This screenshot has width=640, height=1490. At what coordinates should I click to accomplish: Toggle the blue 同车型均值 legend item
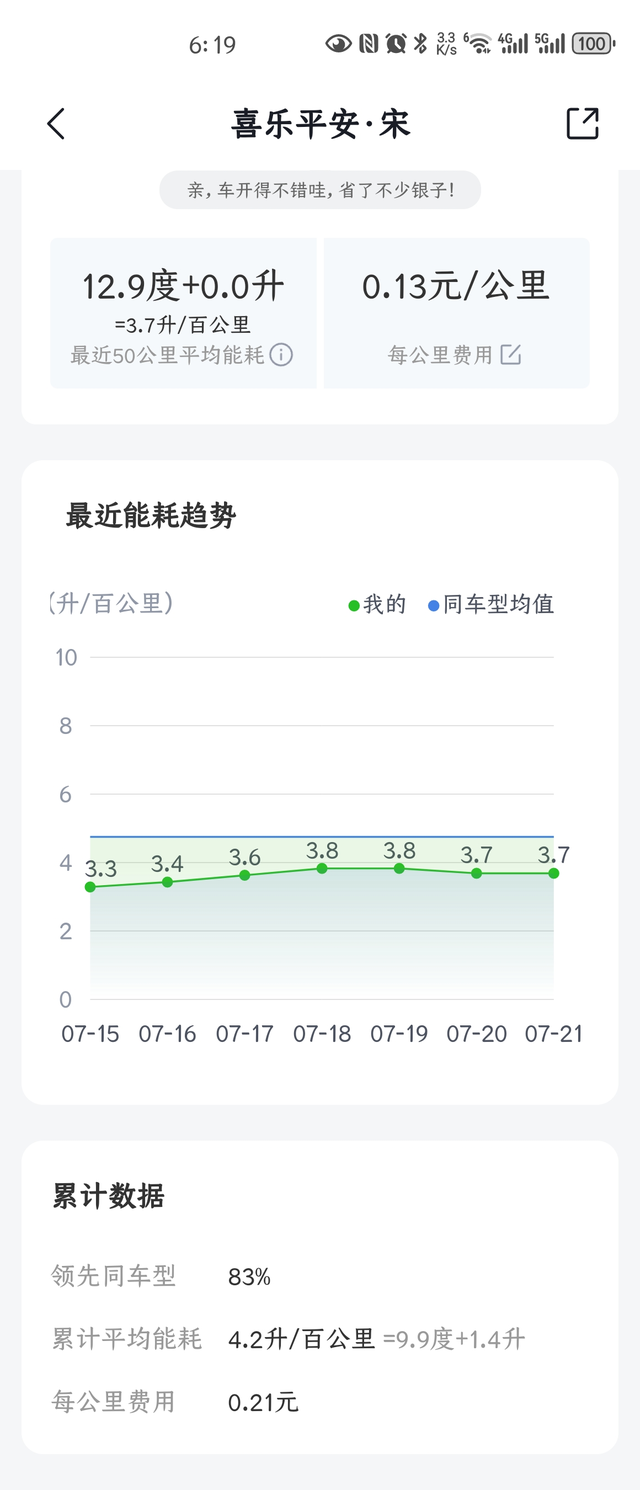coord(495,604)
